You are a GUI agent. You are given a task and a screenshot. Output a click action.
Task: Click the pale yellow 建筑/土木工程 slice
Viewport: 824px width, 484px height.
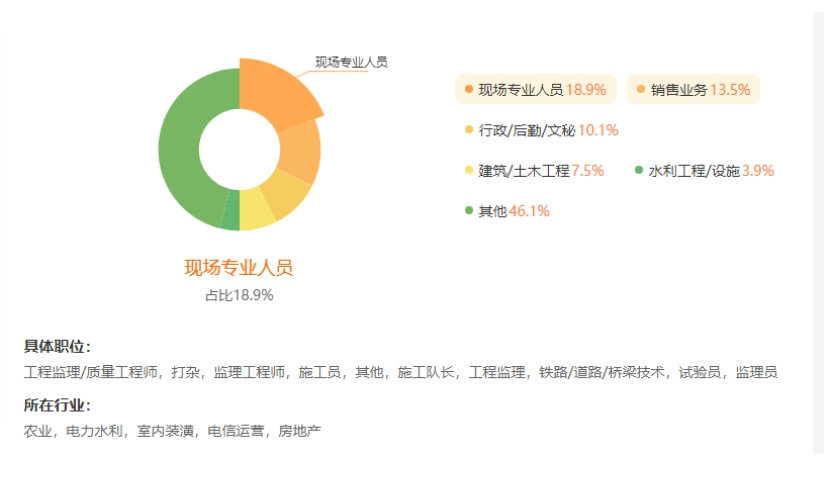[x=255, y=209]
